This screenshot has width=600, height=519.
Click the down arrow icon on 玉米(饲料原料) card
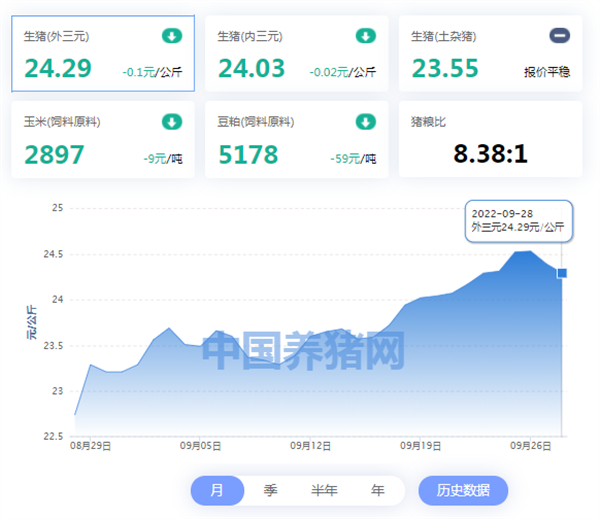(172, 122)
